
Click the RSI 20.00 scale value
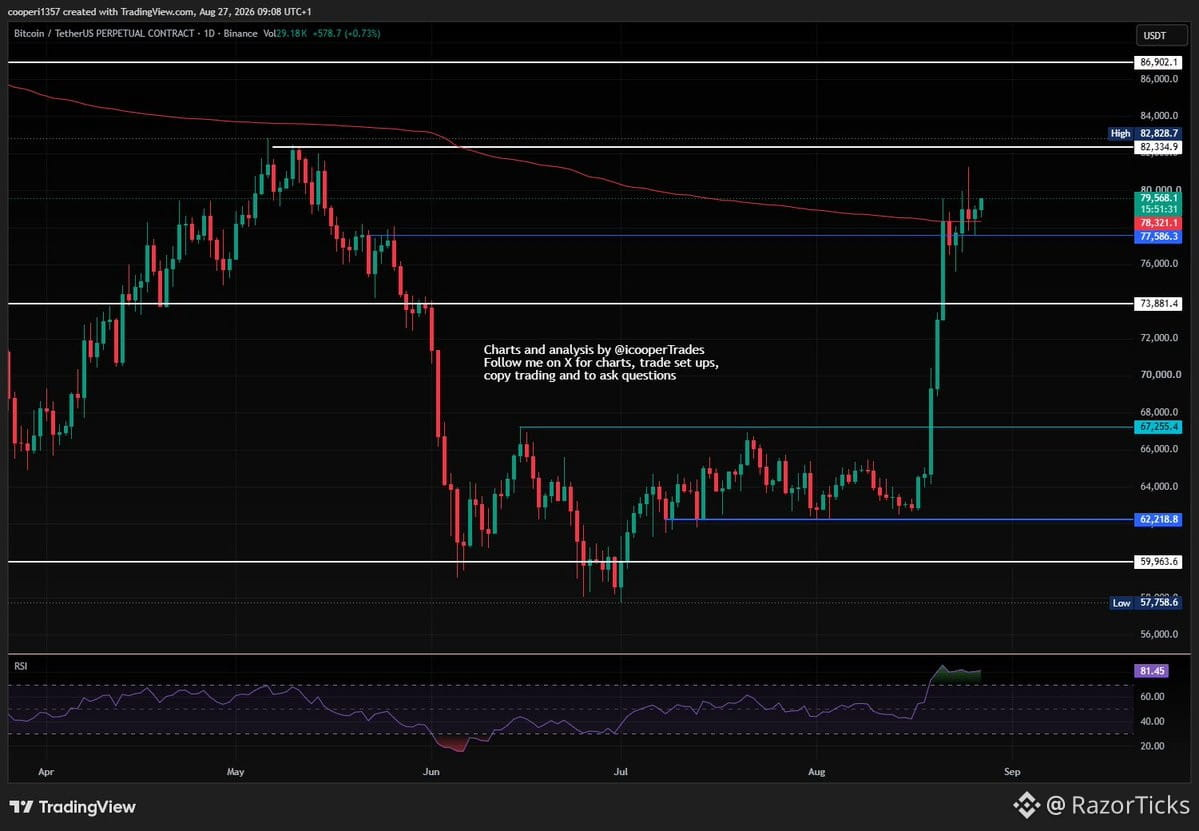click(1152, 746)
